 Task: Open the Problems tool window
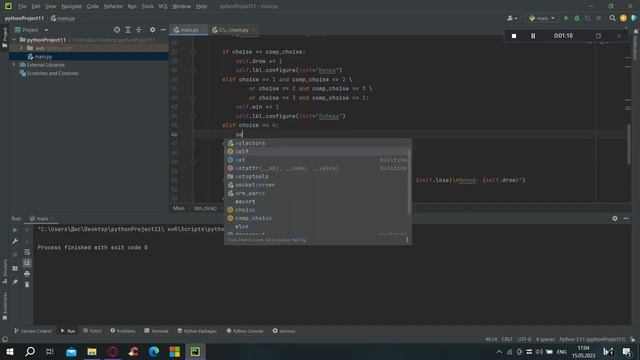pyautogui.click(x=123, y=331)
